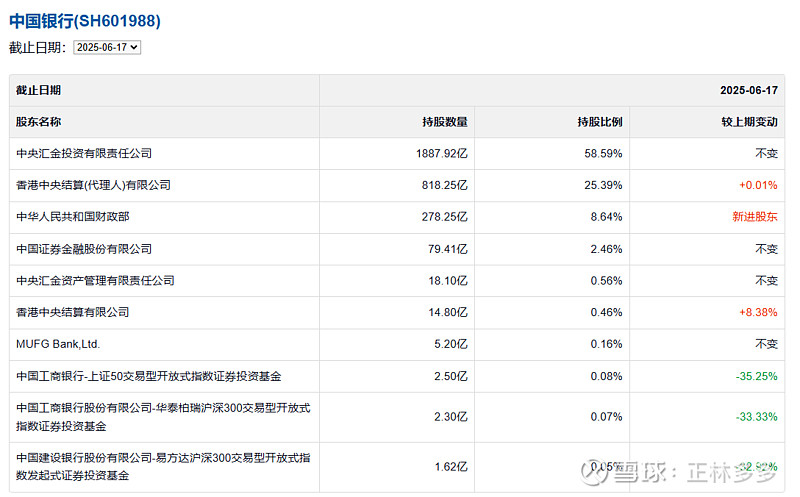The image size is (800, 497).
Task: Click the -35.25% change value
Action: [757, 376]
